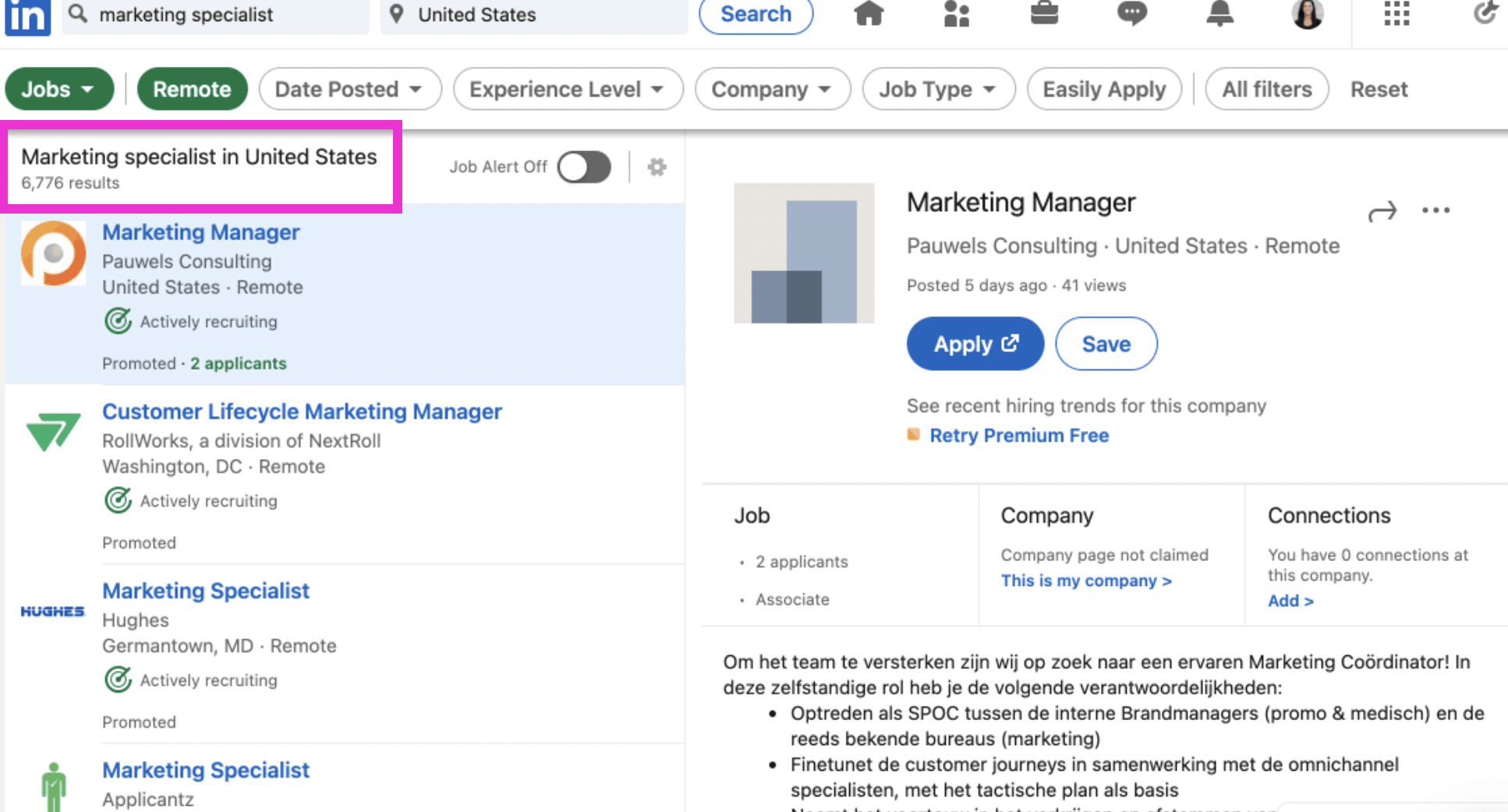Click the United States location field
This screenshot has height=812, width=1508.
(534, 15)
